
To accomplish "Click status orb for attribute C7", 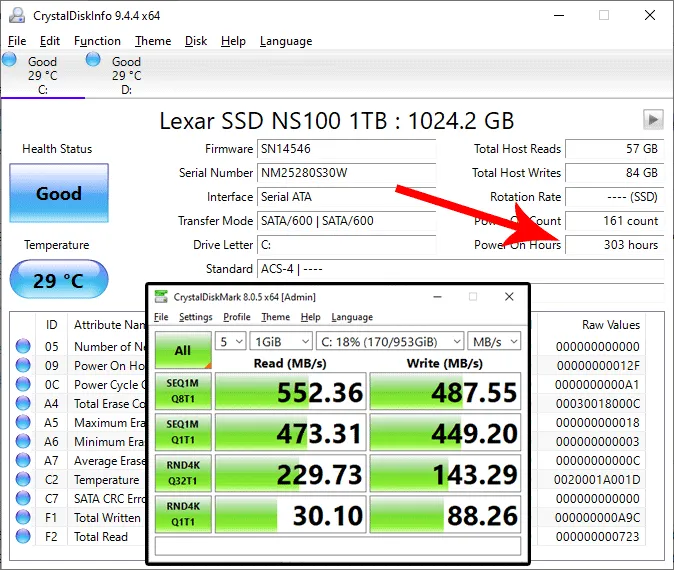I will [x=23, y=498].
